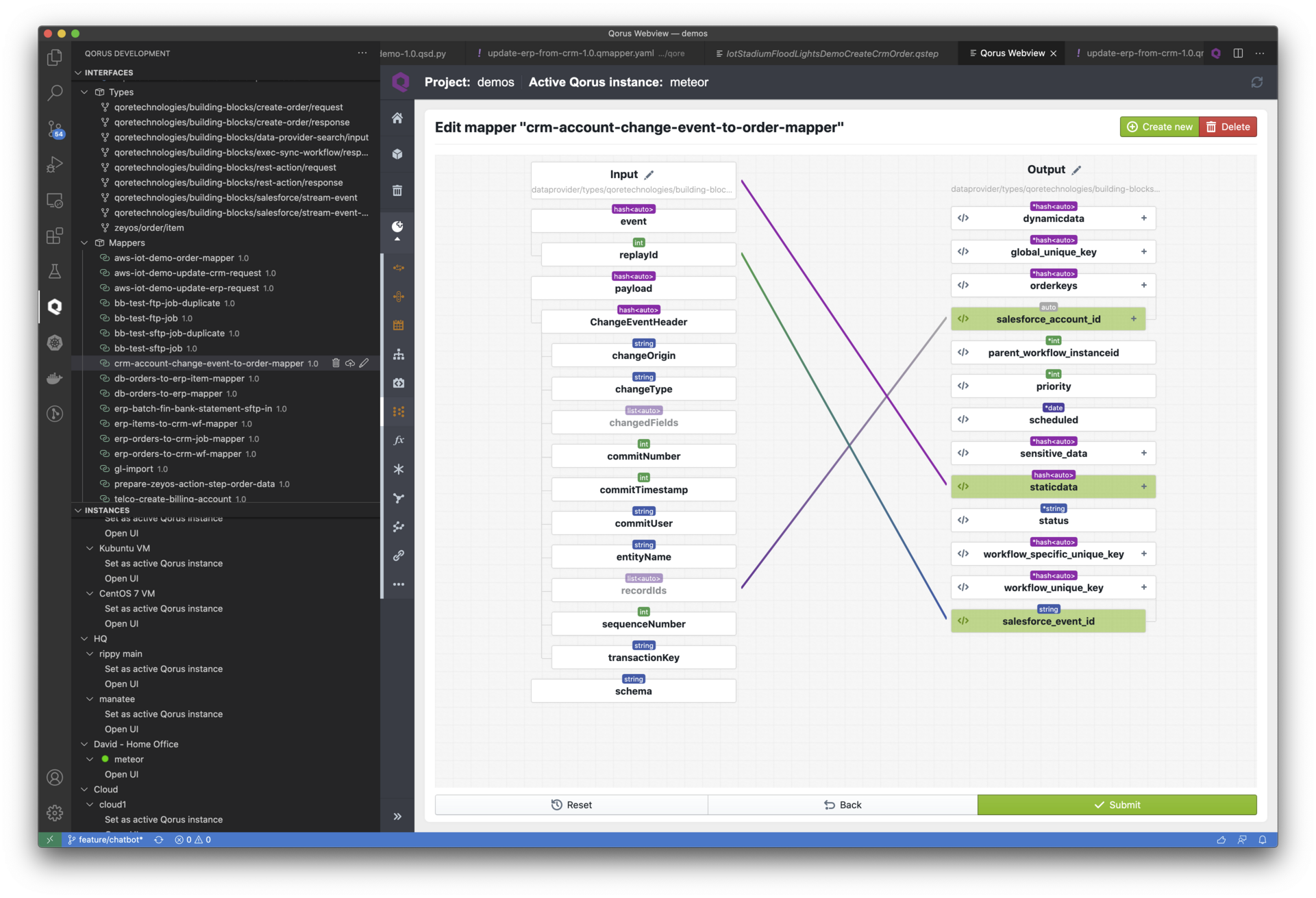Screen dimensions: 1316x898
Task: Add child field to orderkeys
Action: [x=1144, y=286]
